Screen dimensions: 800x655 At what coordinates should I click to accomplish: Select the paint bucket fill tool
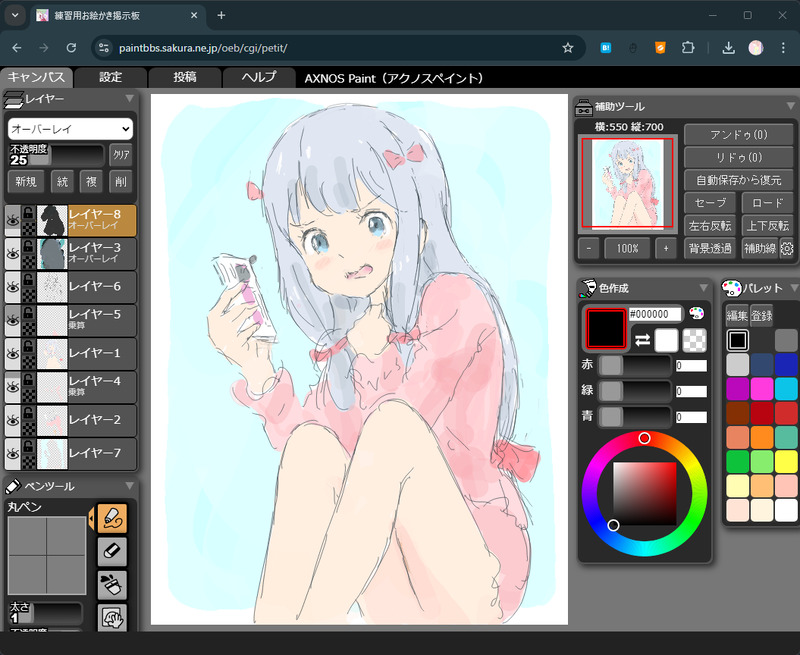tap(112, 585)
